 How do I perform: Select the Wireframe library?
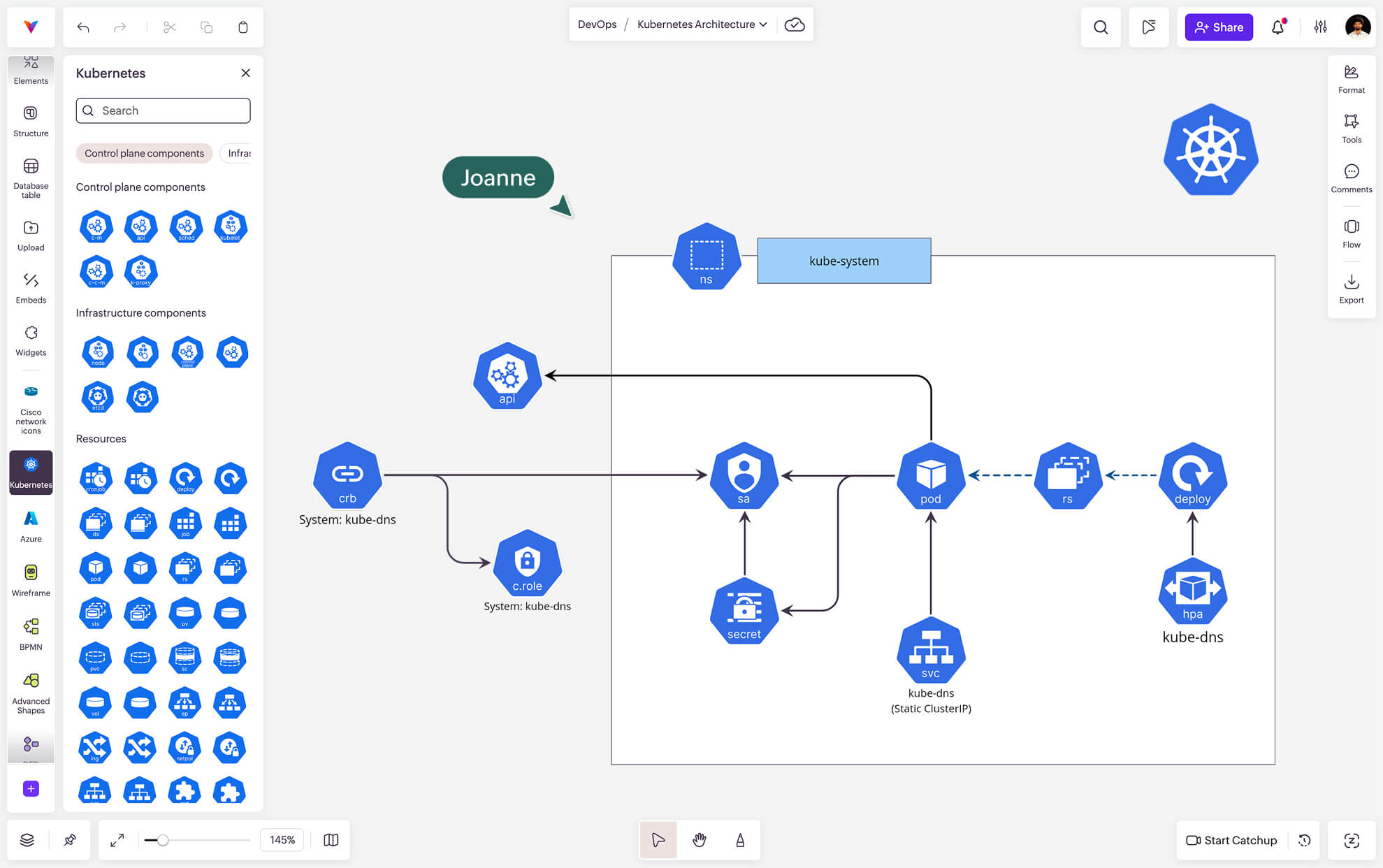(x=31, y=581)
